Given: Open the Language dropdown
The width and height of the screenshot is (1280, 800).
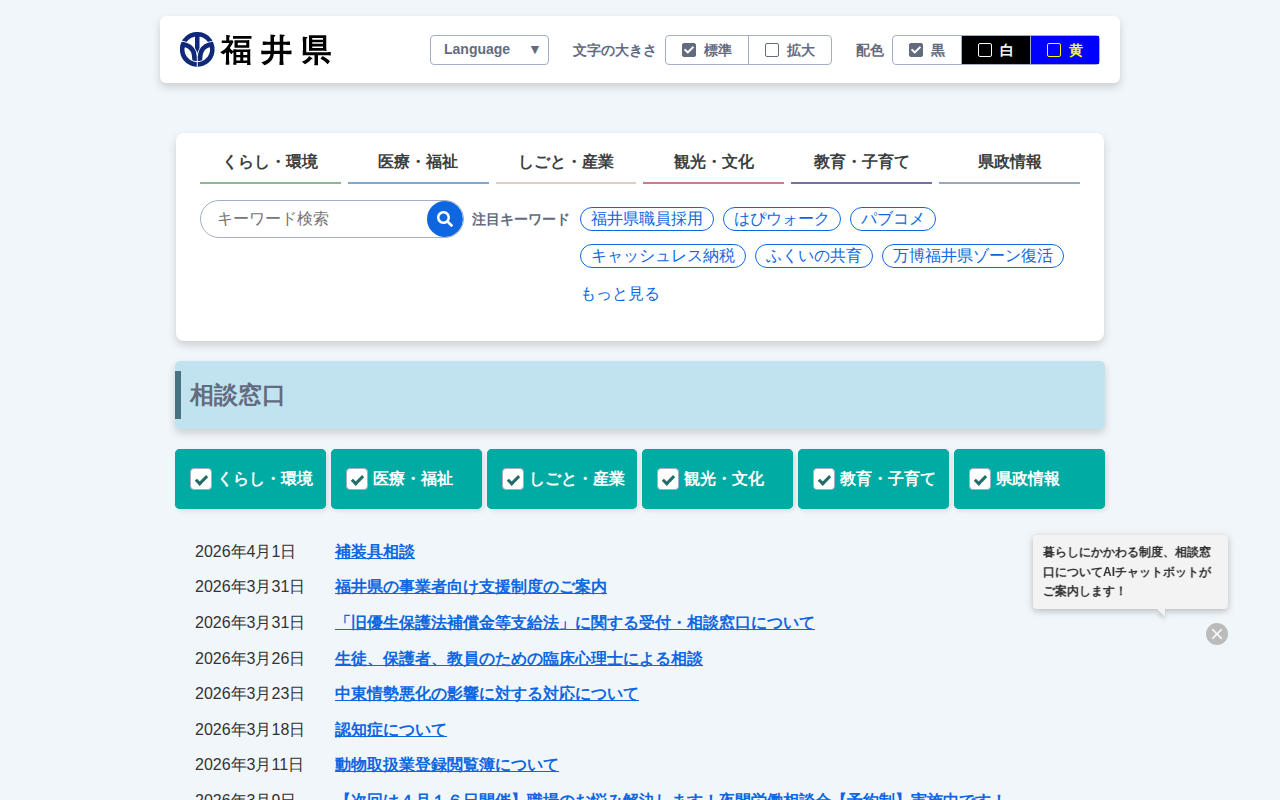Looking at the screenshot, I should click(x=489, y=50).
